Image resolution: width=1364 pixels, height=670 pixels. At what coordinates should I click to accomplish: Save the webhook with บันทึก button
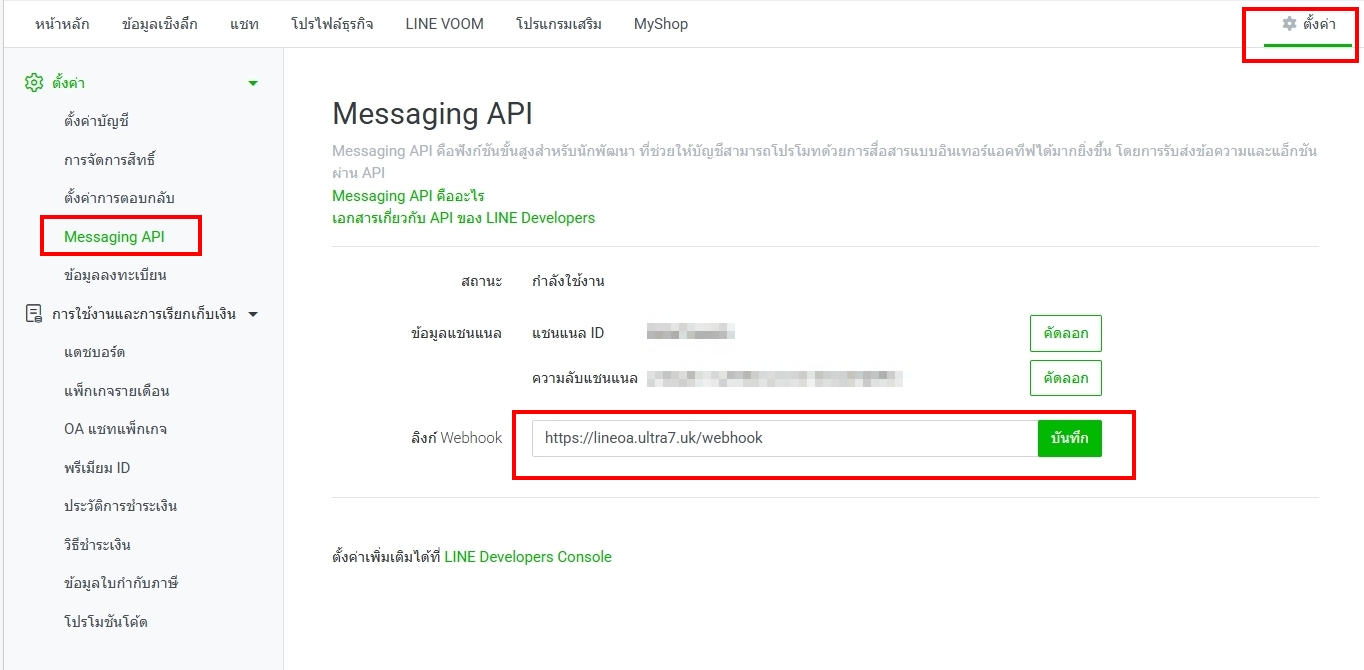[x=1069, y=438]
